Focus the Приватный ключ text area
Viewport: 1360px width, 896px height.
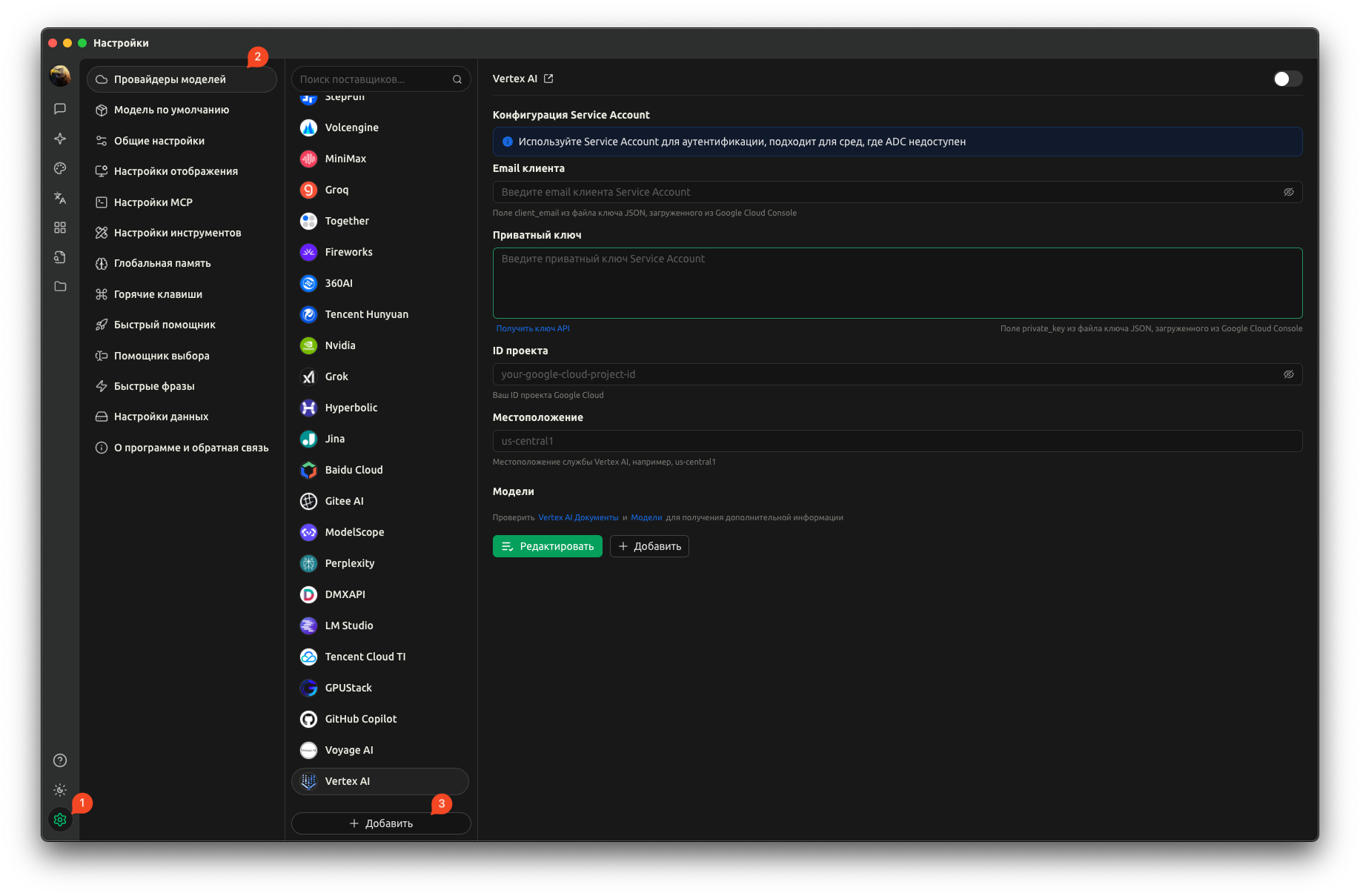[897, 283]
